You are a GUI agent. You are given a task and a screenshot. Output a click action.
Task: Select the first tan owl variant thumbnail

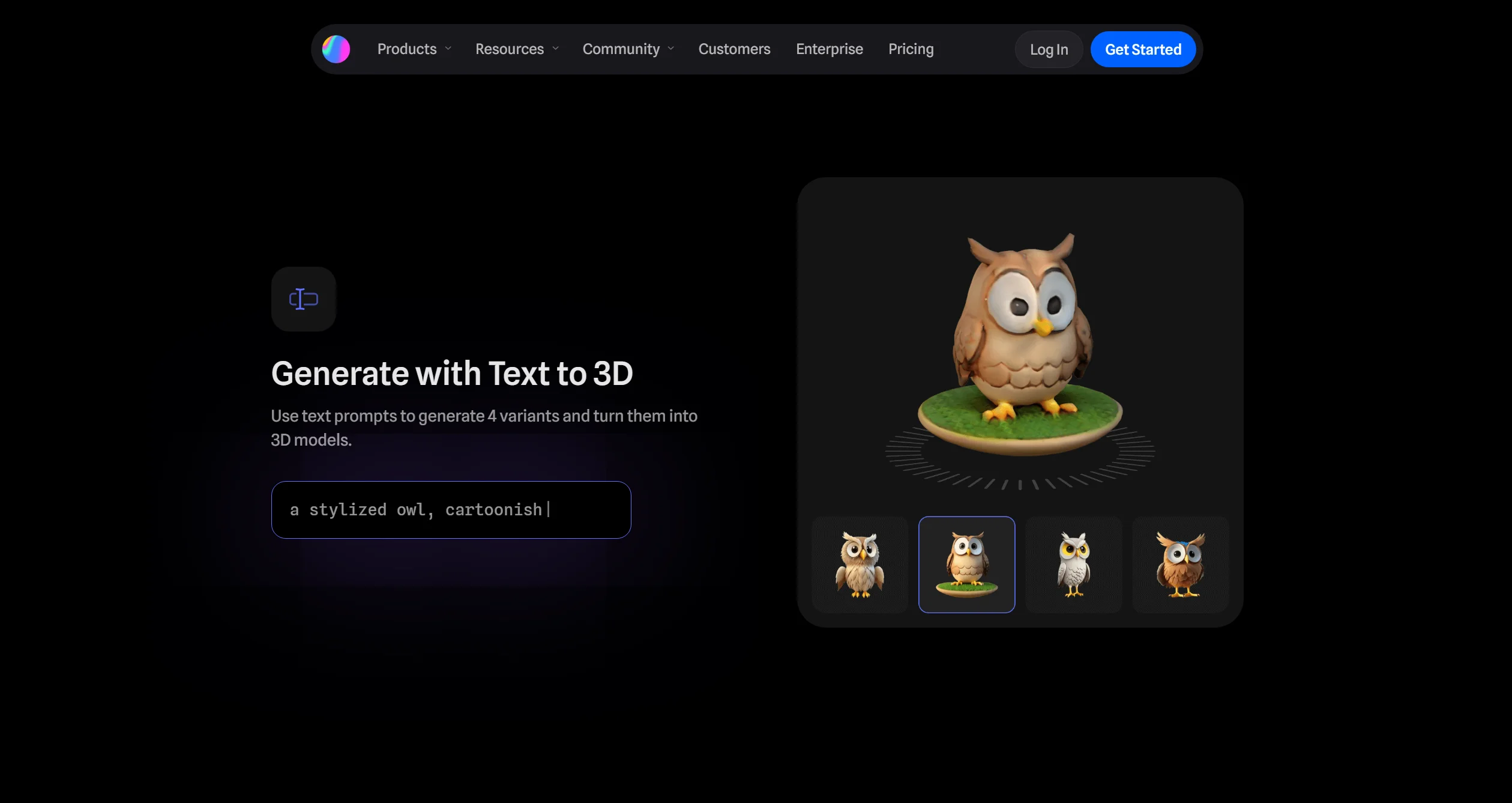[860, 565]
